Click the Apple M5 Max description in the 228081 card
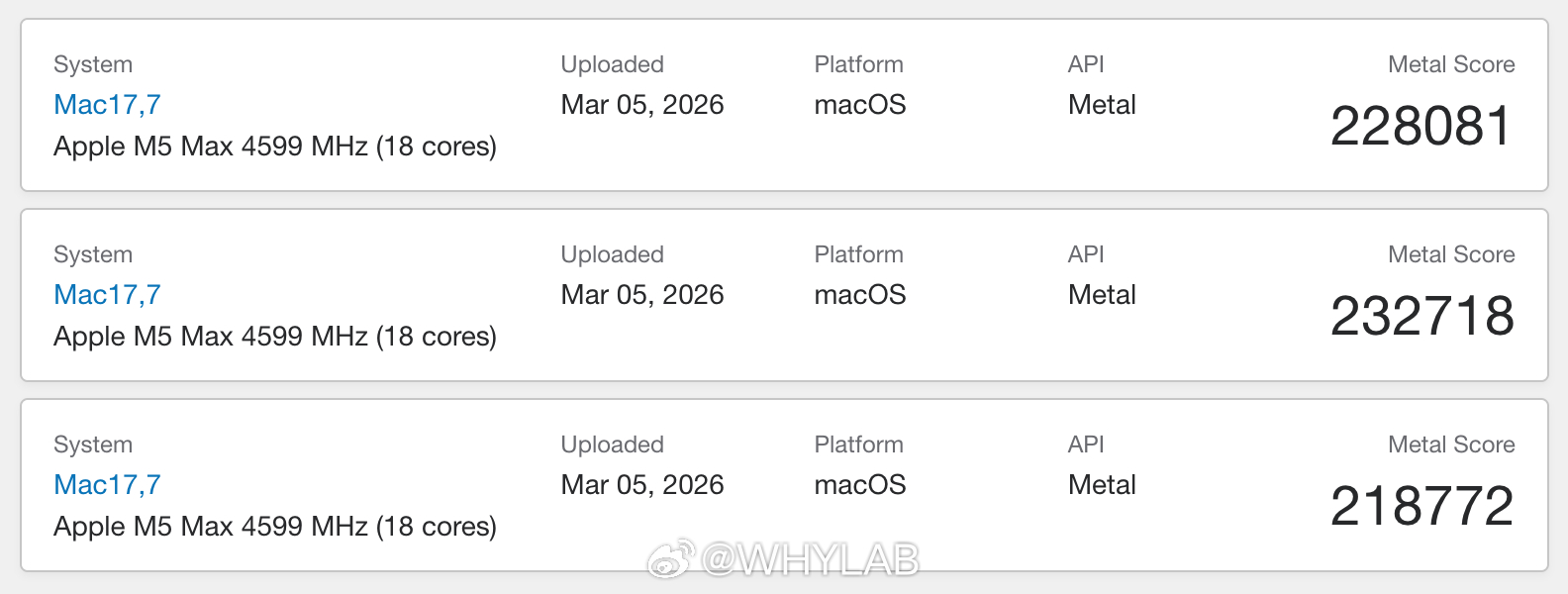 (275, 147)
